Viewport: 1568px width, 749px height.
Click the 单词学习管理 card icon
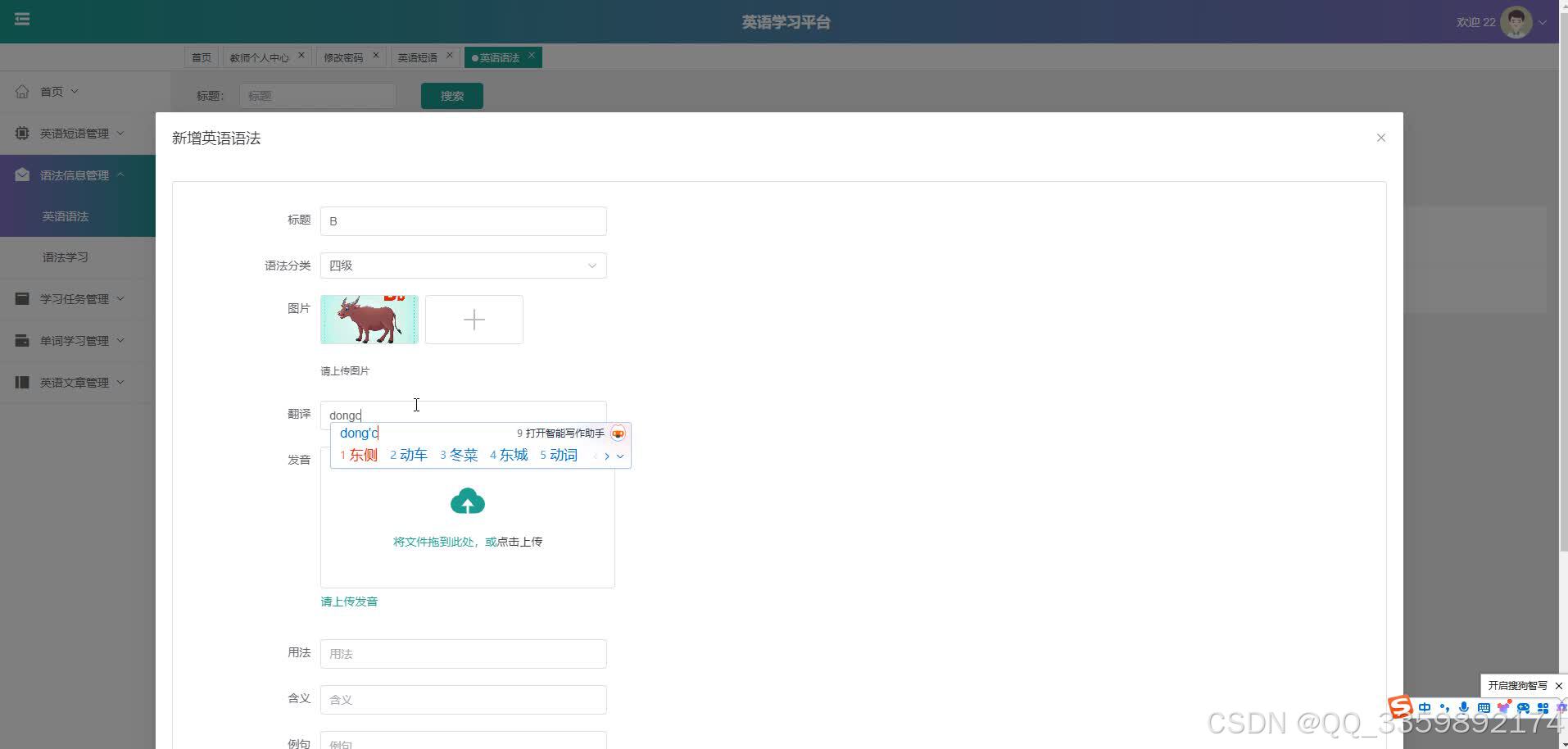point(22,340)
